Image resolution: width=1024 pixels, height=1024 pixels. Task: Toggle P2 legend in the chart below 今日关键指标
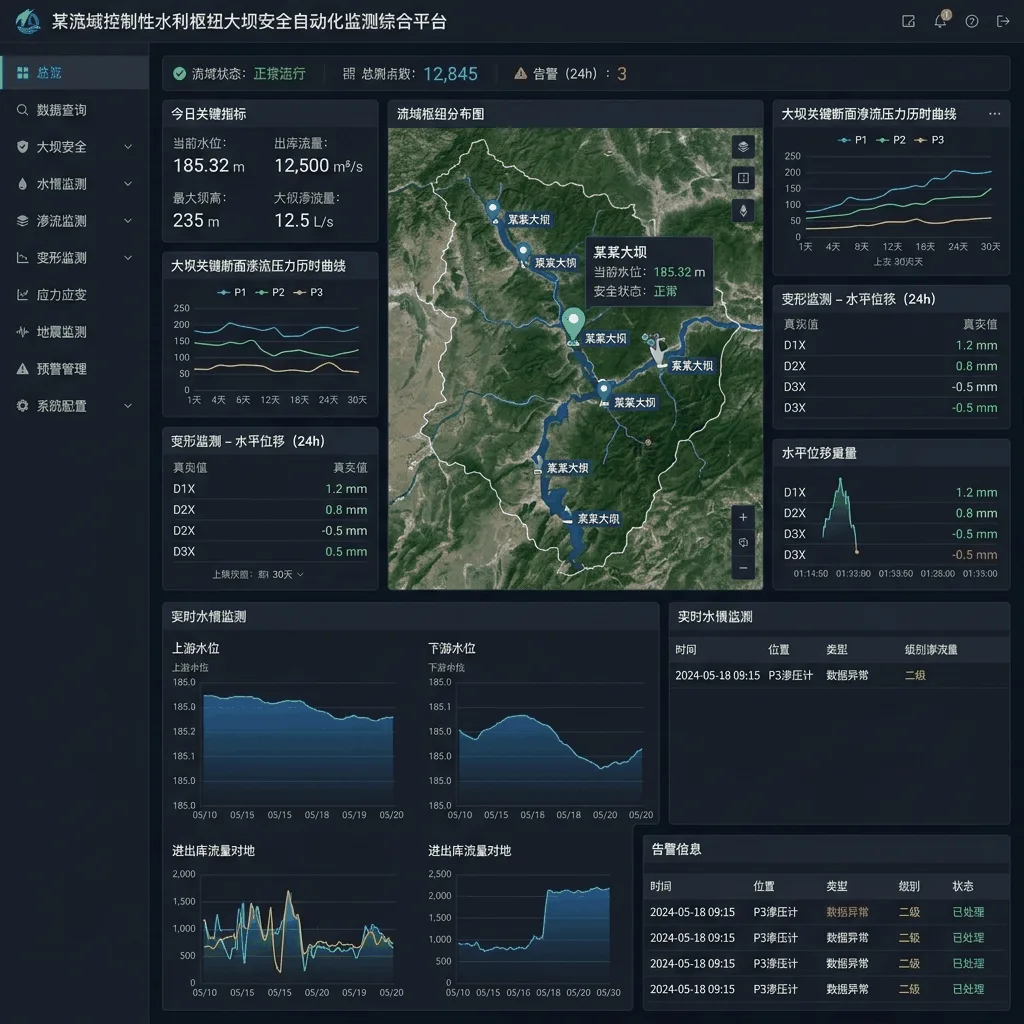pyautogui.click(x=270, y=292)
